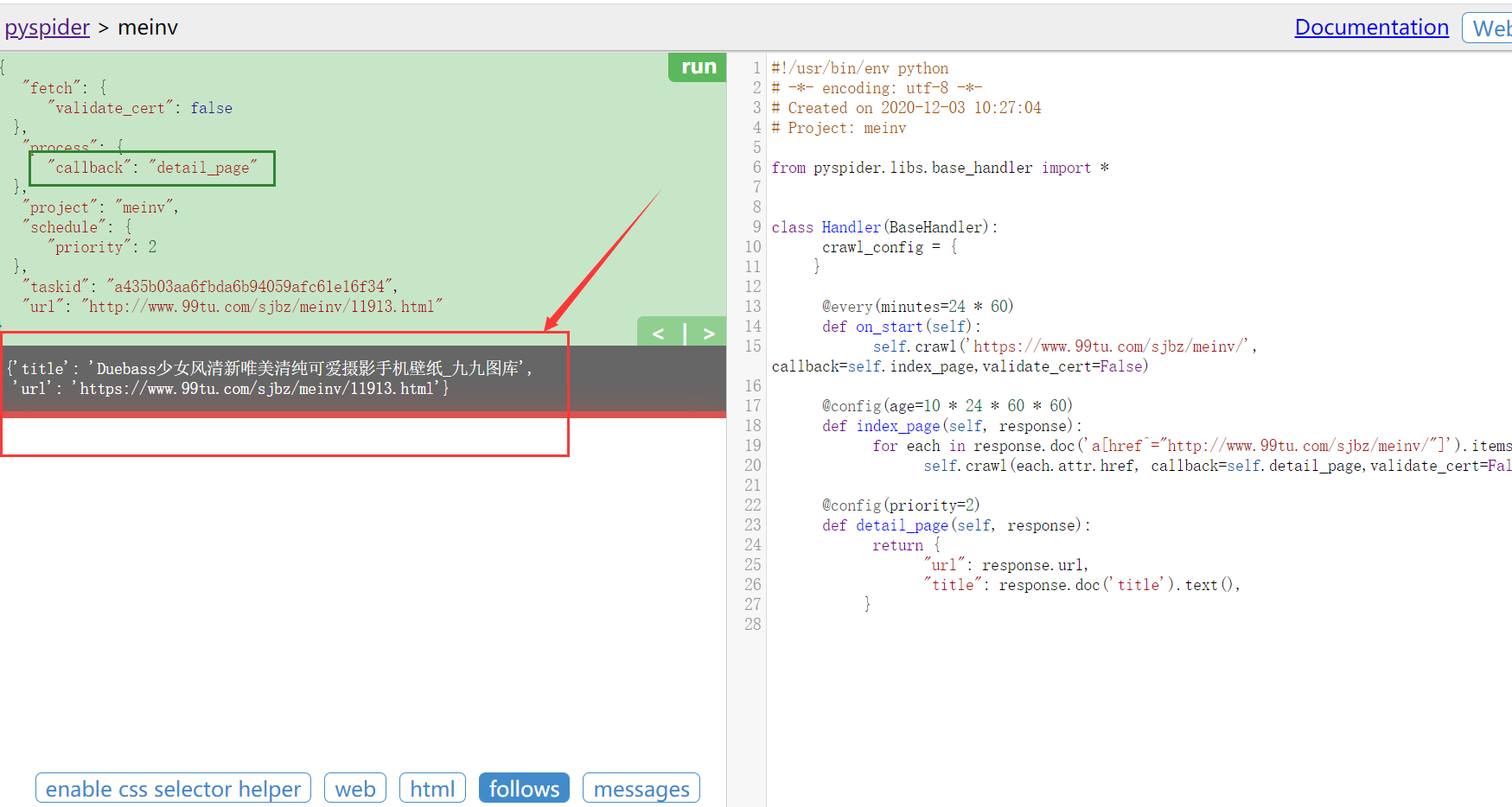Click the for each in response.doc line
Viewport: 1512px width, 807px height.
1192,446
